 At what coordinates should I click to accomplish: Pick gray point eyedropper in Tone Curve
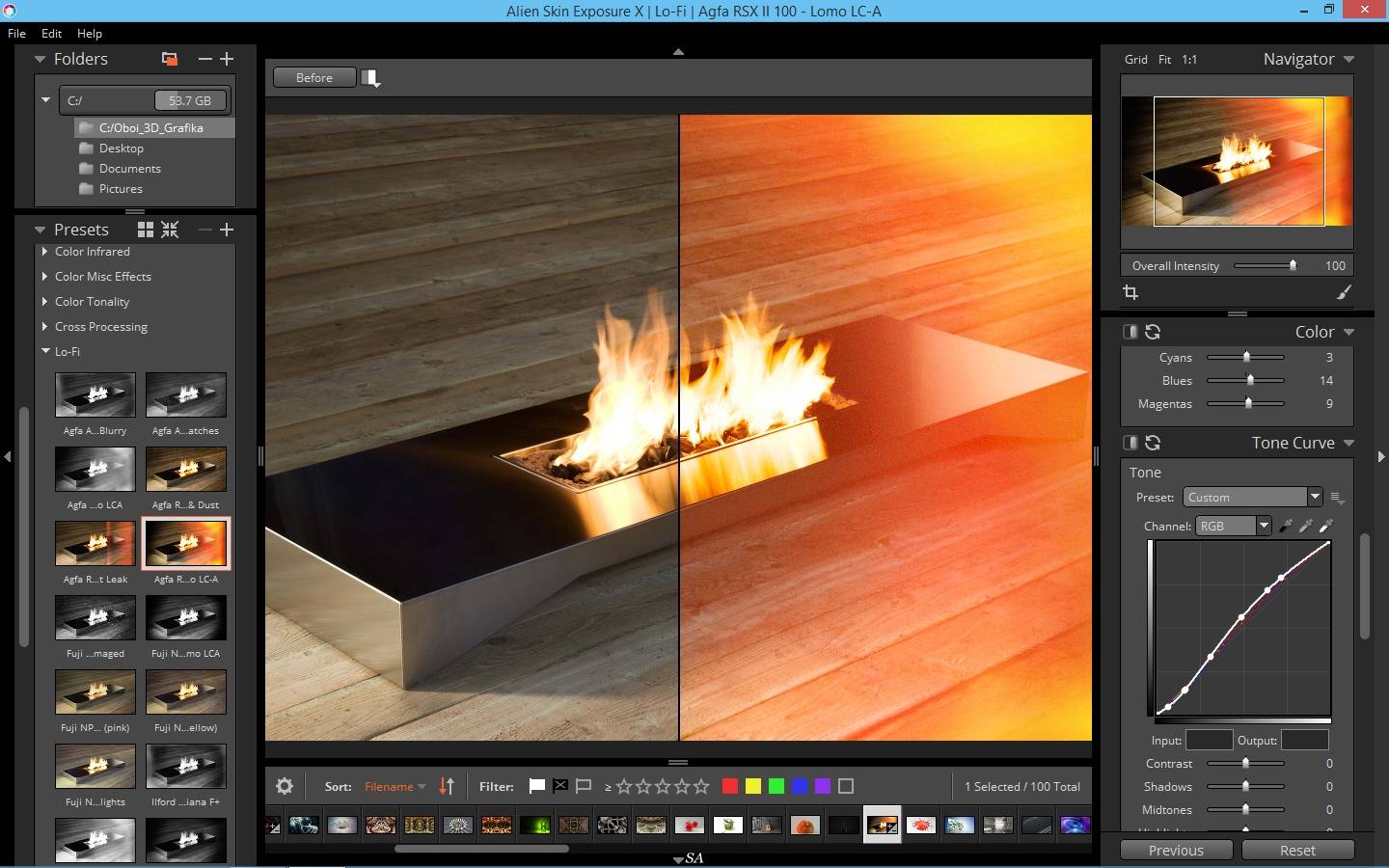click(x=1306, y=526)
